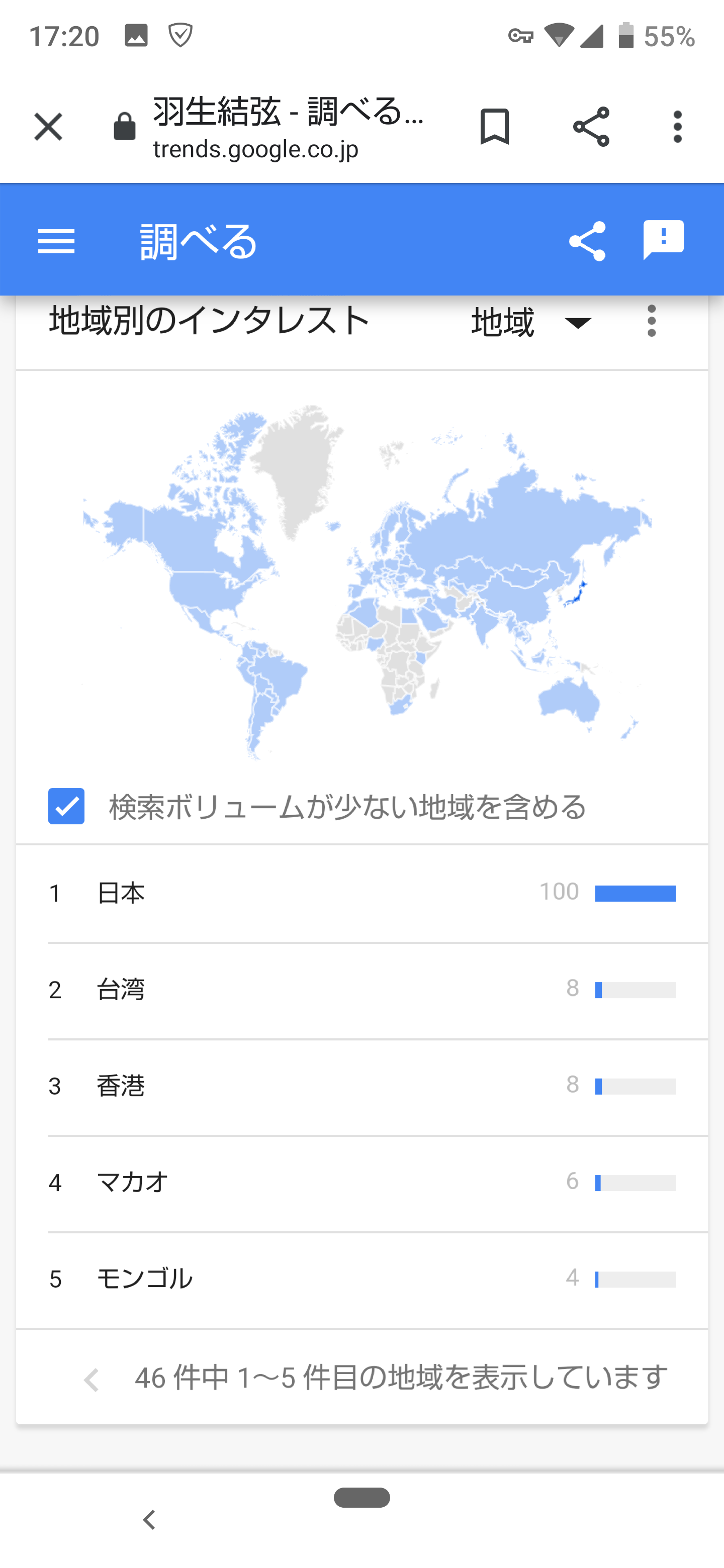This screenshot has width=724, height=1568.
Task: Go to previous page of regions
Action: tap(92, 1380)
